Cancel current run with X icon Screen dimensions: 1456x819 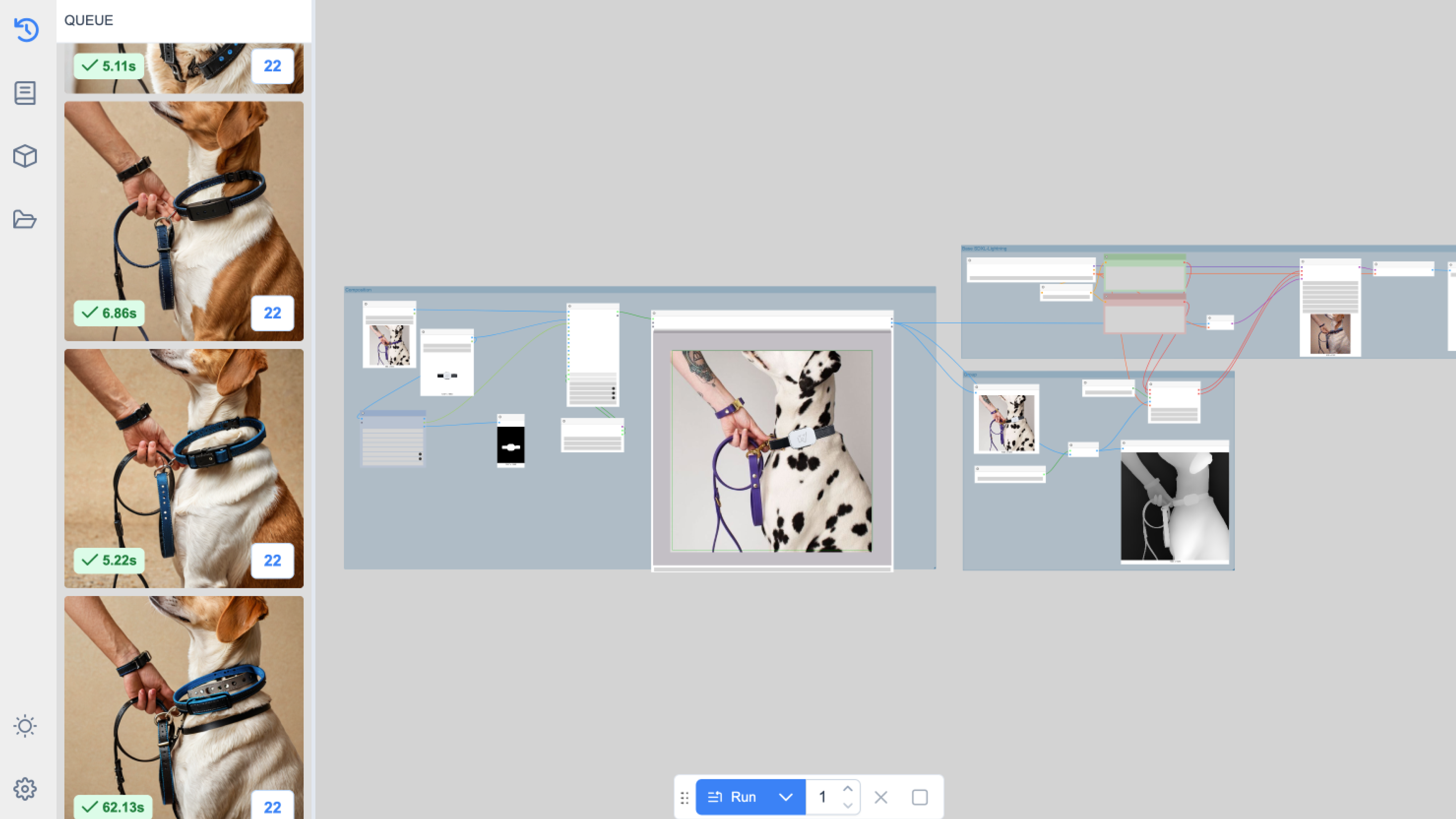point(880,797)
